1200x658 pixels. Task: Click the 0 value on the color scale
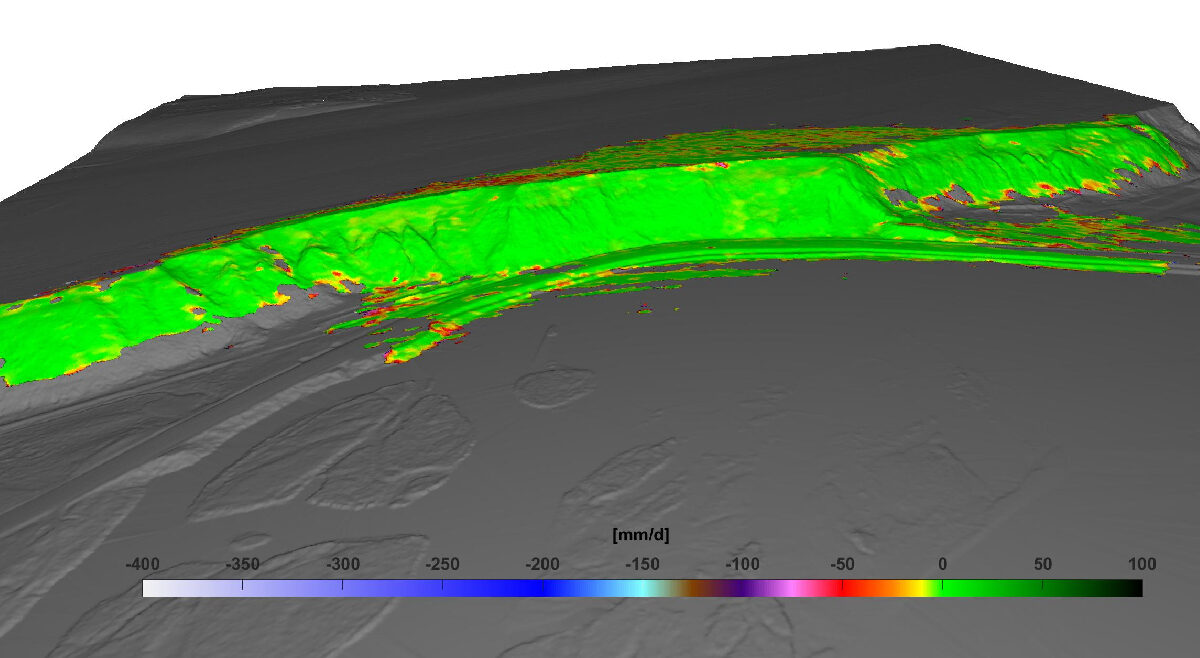tap(942, 564)
